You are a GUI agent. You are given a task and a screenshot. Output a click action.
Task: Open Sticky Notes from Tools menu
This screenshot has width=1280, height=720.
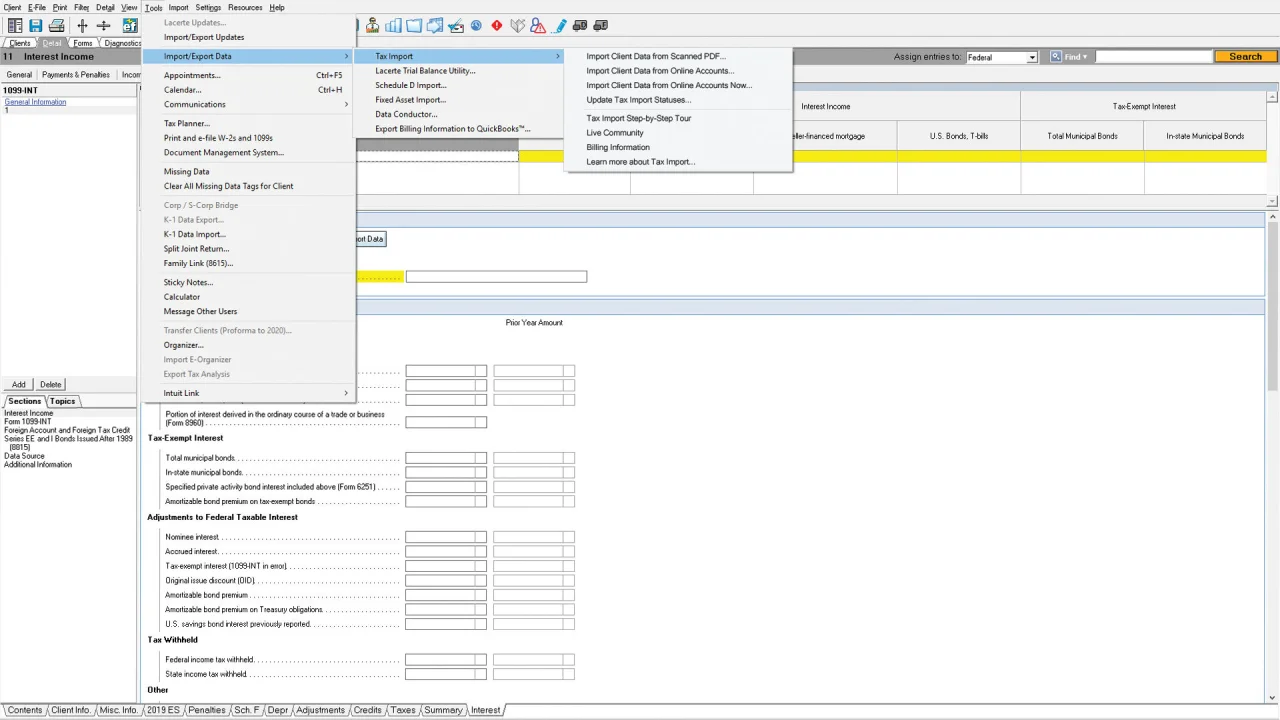tap(189, 282)
